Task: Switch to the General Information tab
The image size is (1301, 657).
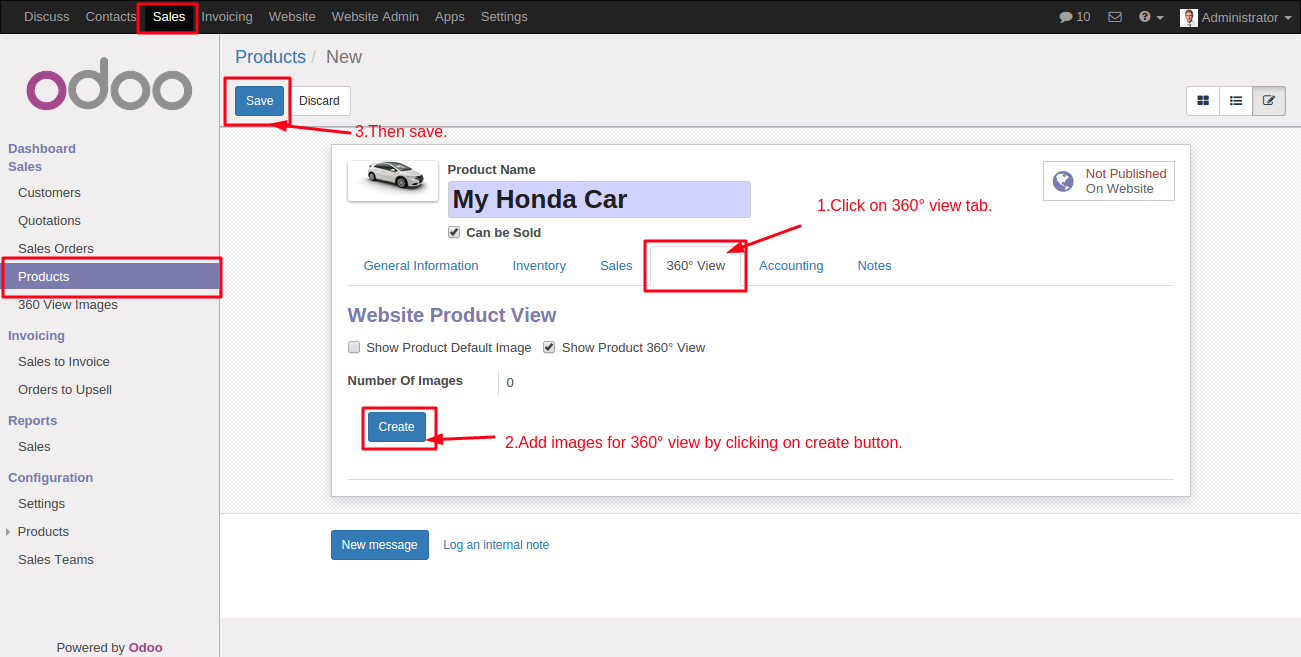Action: coord(421,266)
